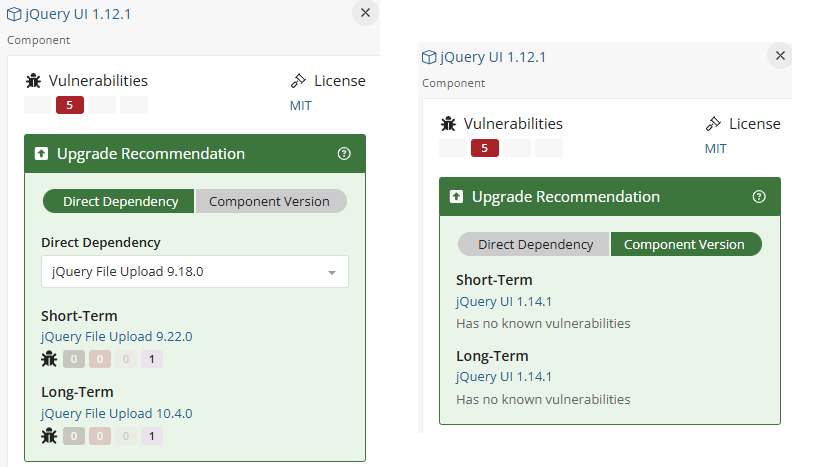
Task: Open help for right Upgrade Recommendation
Action: pyautogui.click(x=759, y=196)
